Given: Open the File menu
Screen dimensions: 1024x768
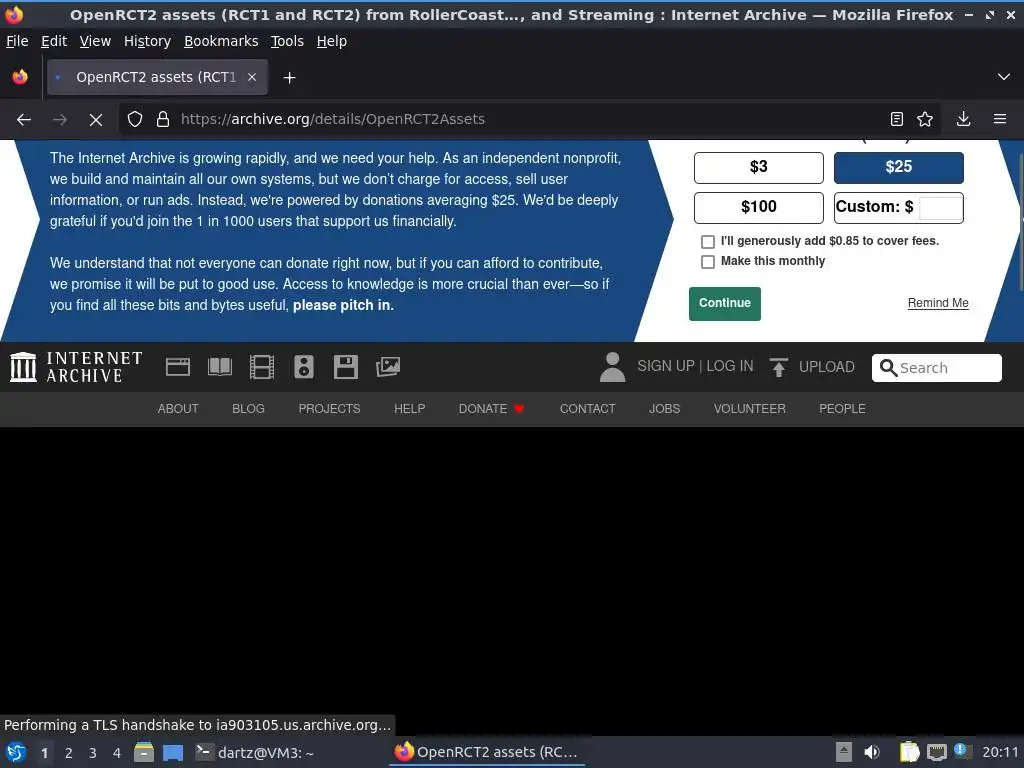Looking at the screenshot, I should [x=17, y=41].
